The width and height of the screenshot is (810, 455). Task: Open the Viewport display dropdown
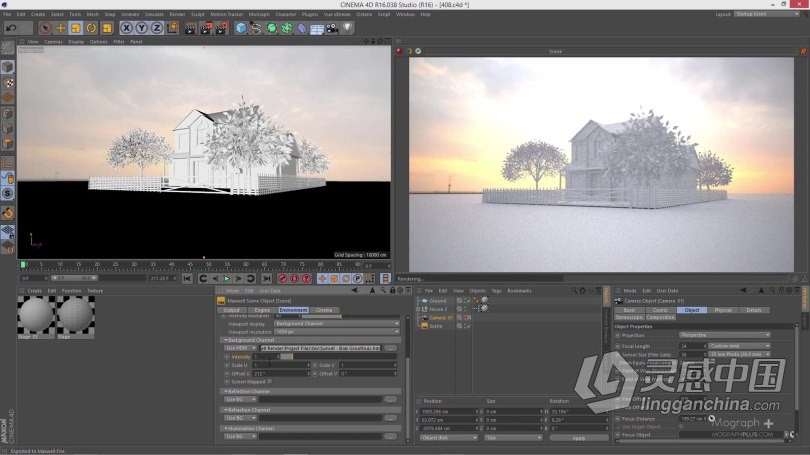[x=337, y=324]
